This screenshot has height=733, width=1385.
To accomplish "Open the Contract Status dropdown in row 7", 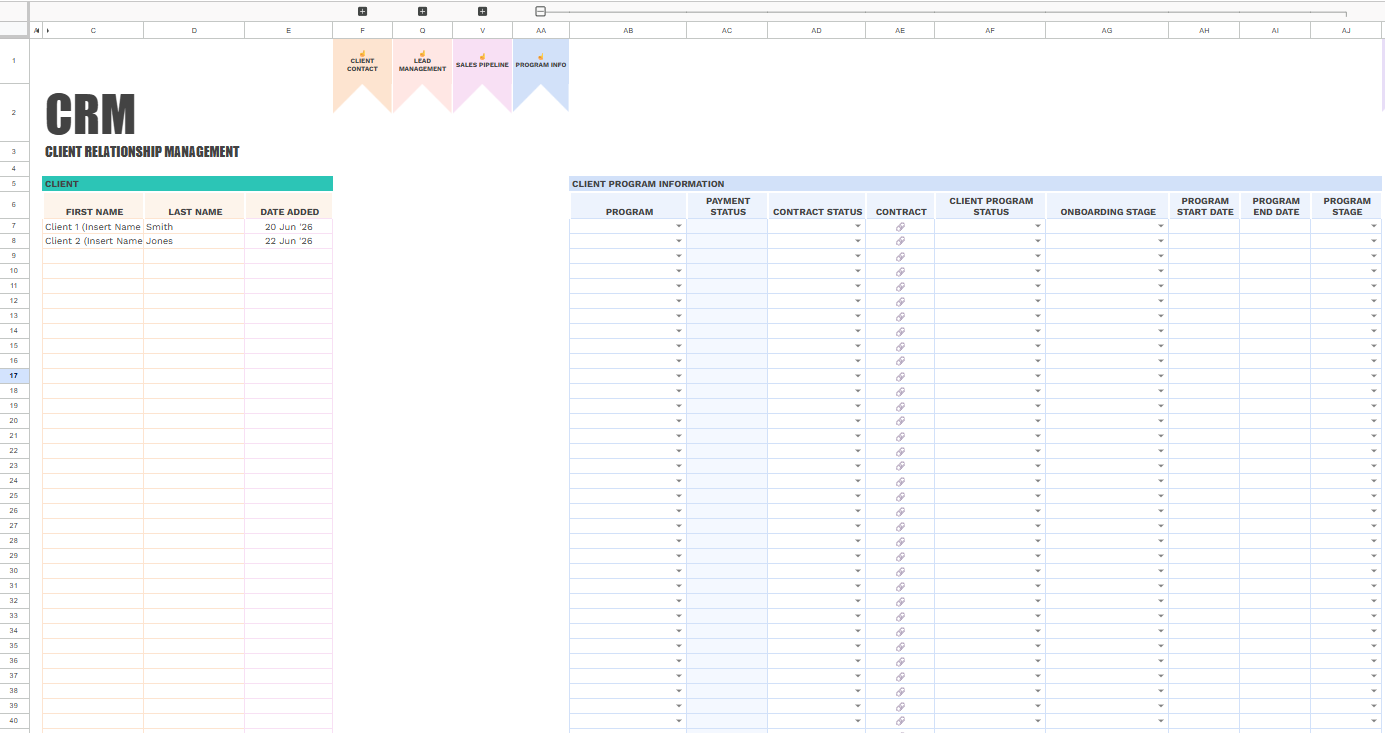I will (858, 227).
